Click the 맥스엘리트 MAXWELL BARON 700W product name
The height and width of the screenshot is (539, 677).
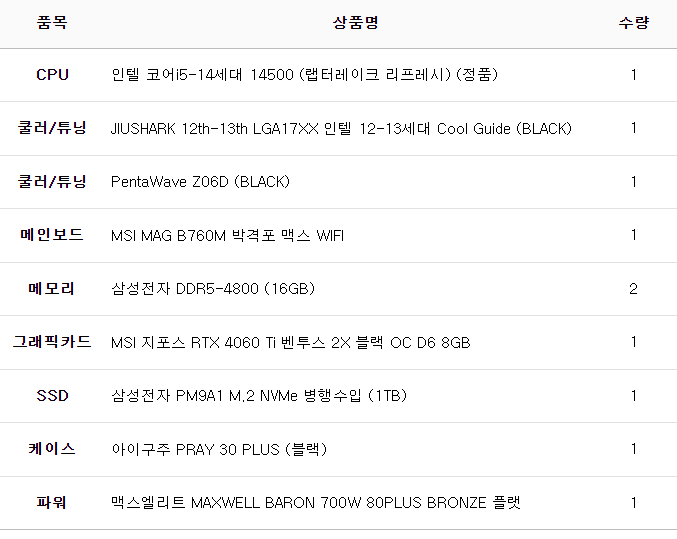[x=316, y=503]
